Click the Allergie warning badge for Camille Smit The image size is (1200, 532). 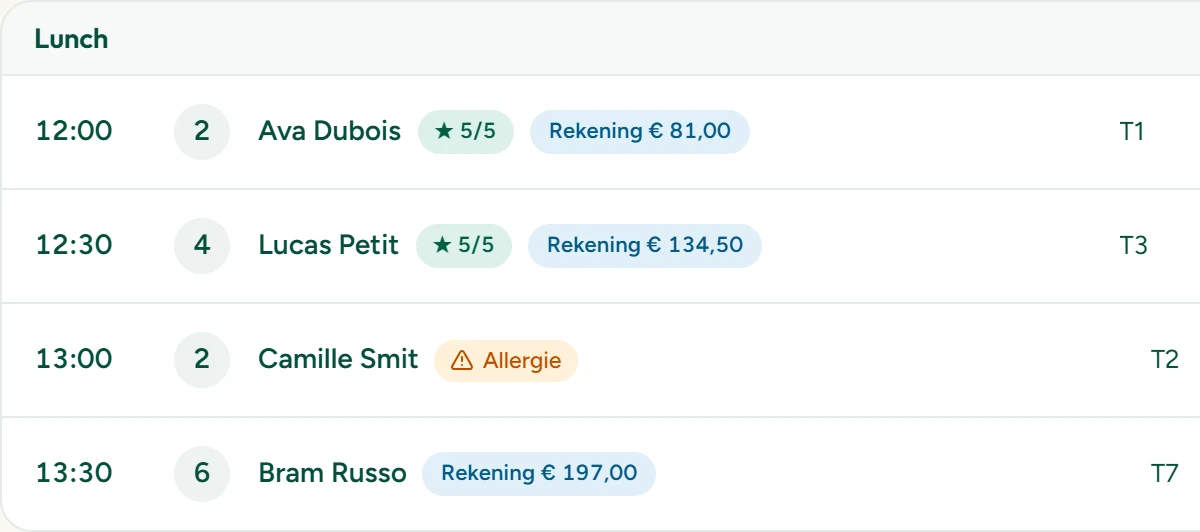coord(506,360)
